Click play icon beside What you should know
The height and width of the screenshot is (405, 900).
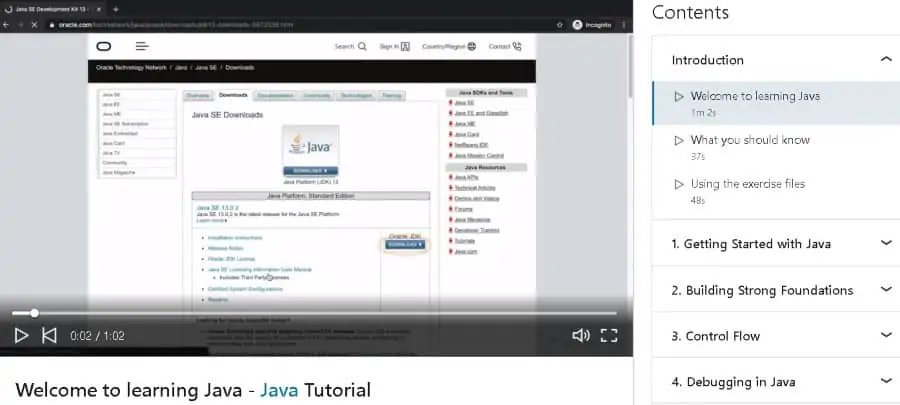click(679, 140)
